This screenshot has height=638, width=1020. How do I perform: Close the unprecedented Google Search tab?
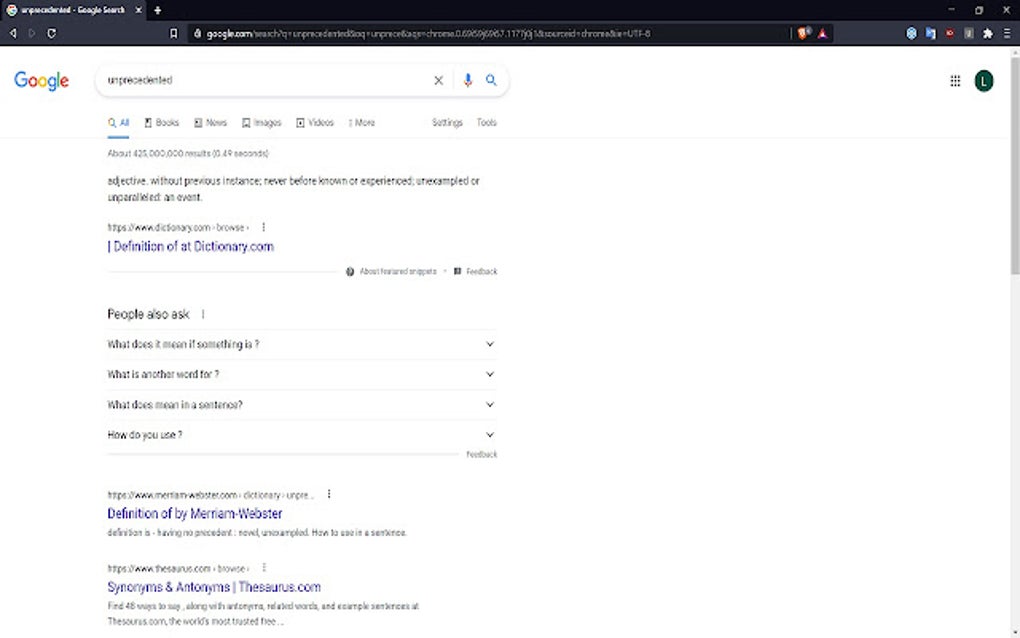click(139, 10)
